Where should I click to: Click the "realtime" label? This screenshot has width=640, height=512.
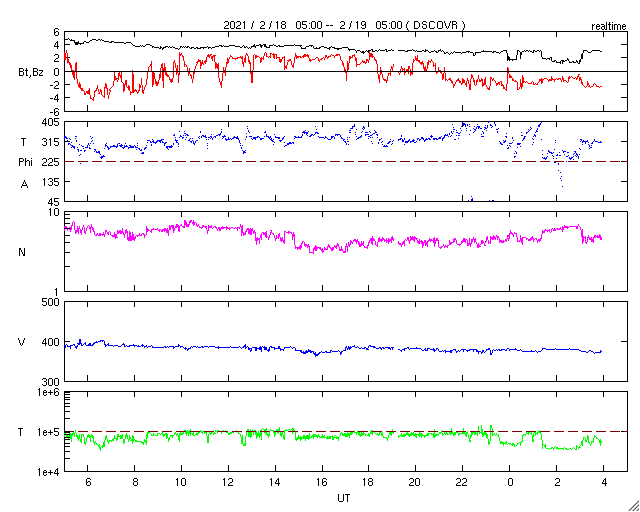(608, 27)
